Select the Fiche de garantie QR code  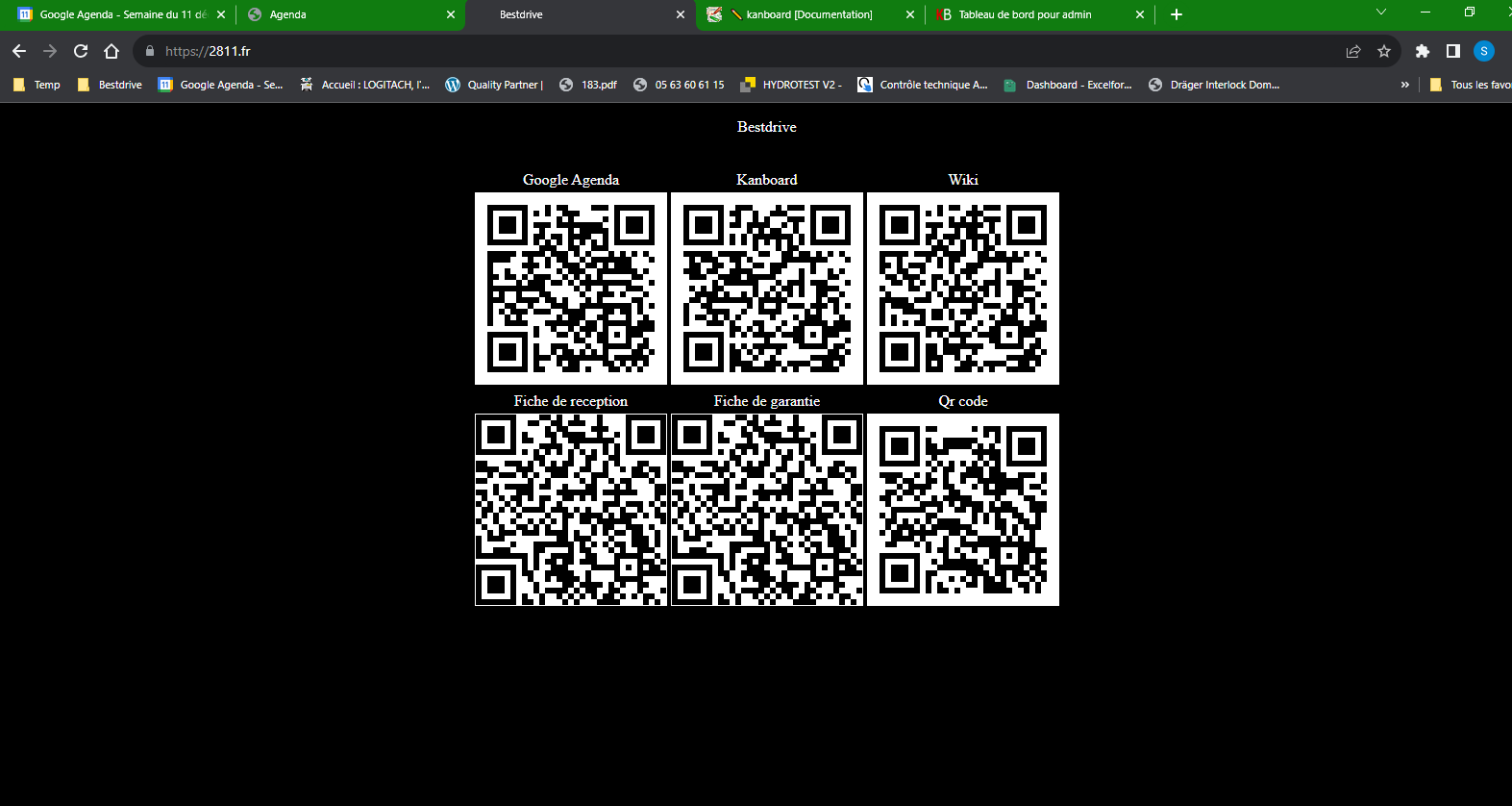pos(767,510)
